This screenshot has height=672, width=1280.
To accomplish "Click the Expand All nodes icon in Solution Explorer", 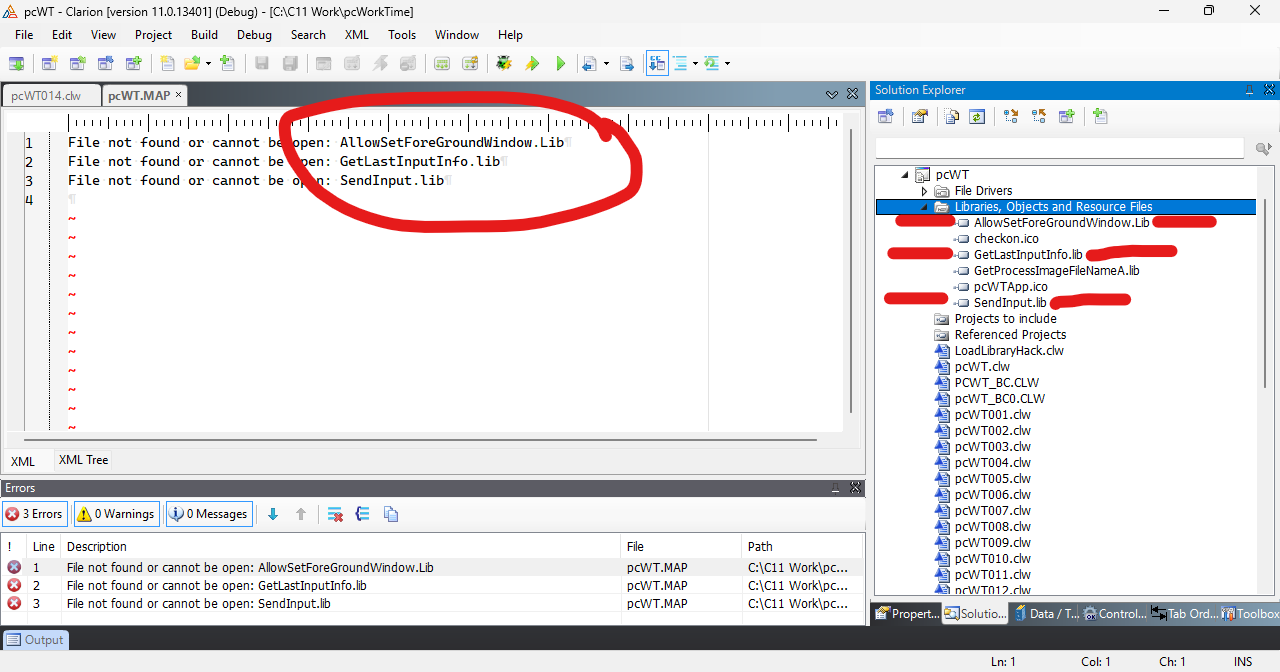I will point(1011,116).
